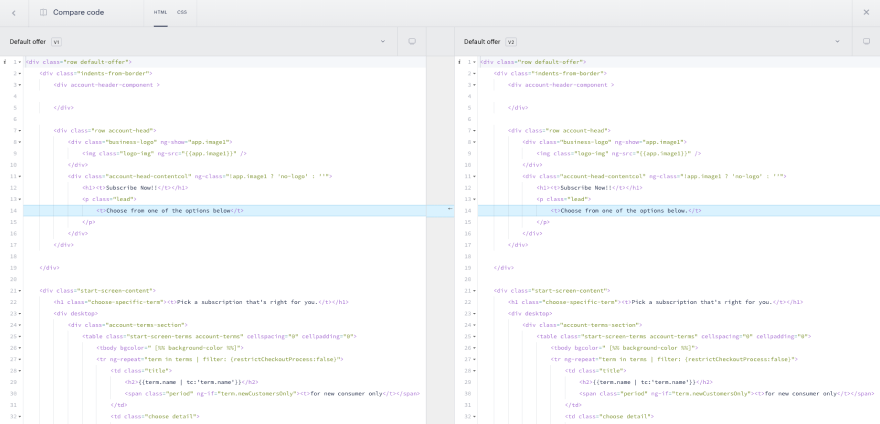Collapse line 24 fold in V1 pane
Screen dimensions: 880x424
[x=20, y=325]
